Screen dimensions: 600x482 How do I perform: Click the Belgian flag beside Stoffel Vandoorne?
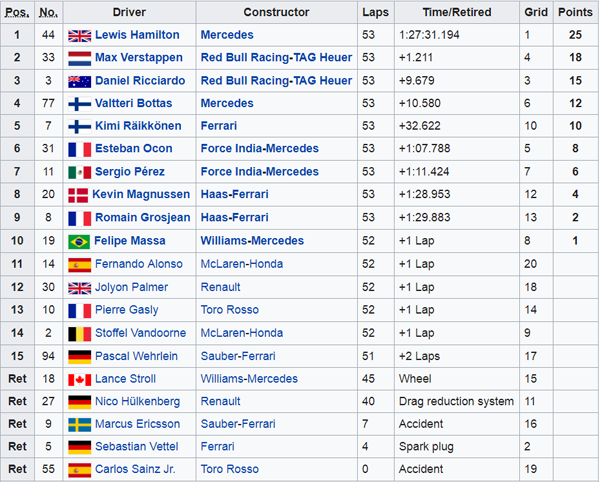pos(80,334)
